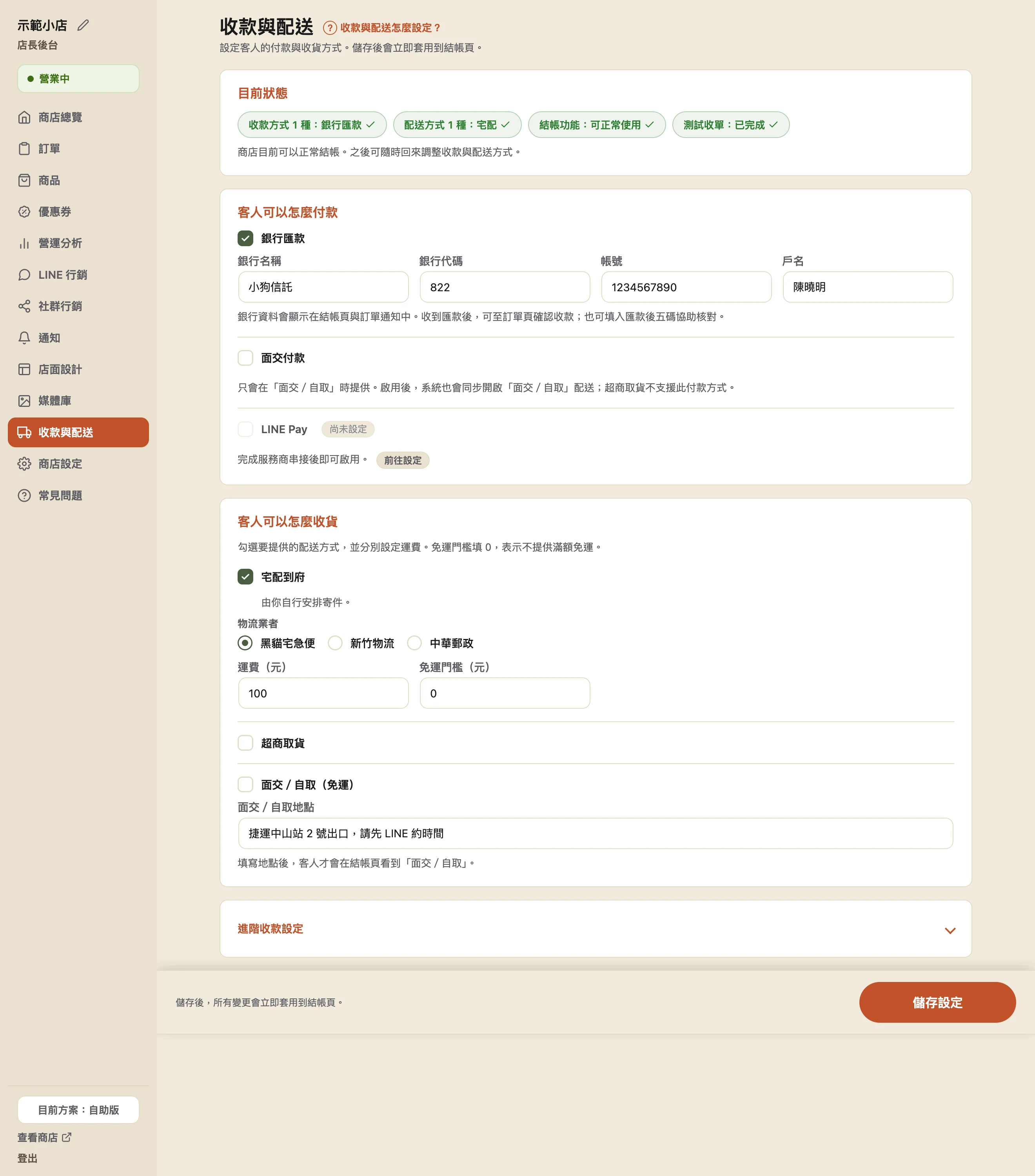
Task: Click the clipboard icon for 訂單
Action: click(x=24, y=149)
